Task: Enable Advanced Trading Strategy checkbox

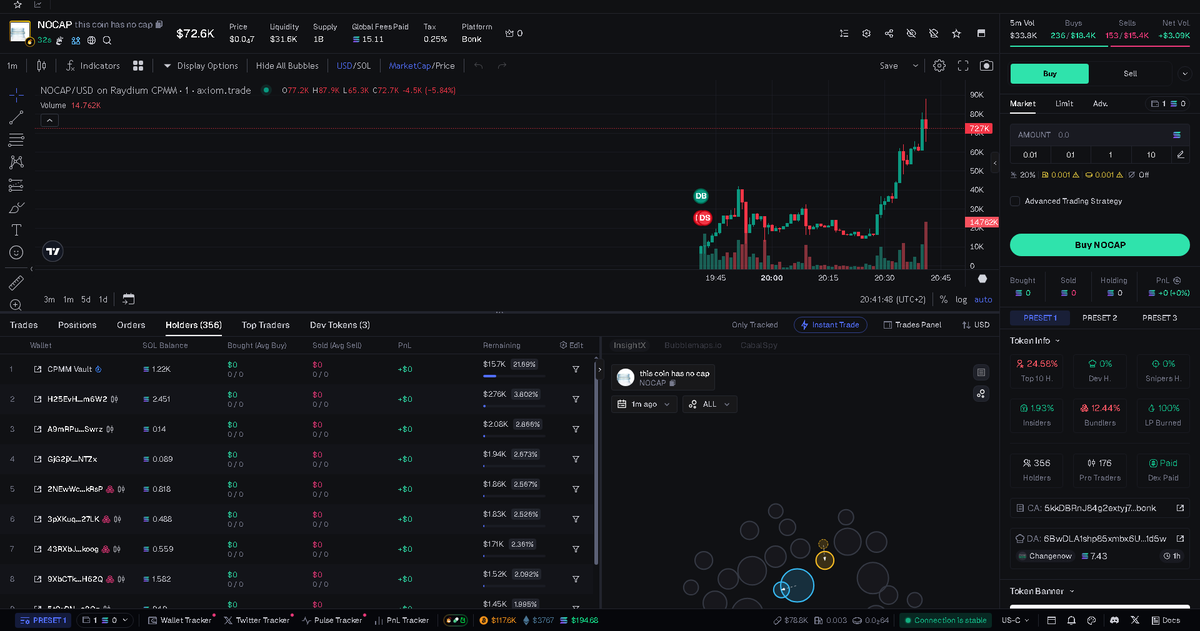Action: pos(1015,201)
